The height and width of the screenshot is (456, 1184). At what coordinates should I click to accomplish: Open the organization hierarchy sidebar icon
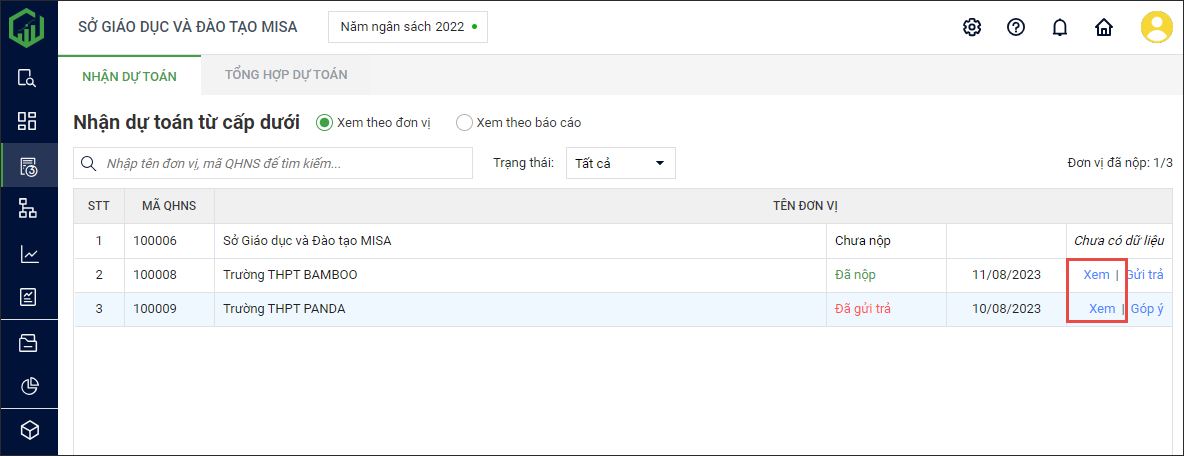[x=28, y=208]
